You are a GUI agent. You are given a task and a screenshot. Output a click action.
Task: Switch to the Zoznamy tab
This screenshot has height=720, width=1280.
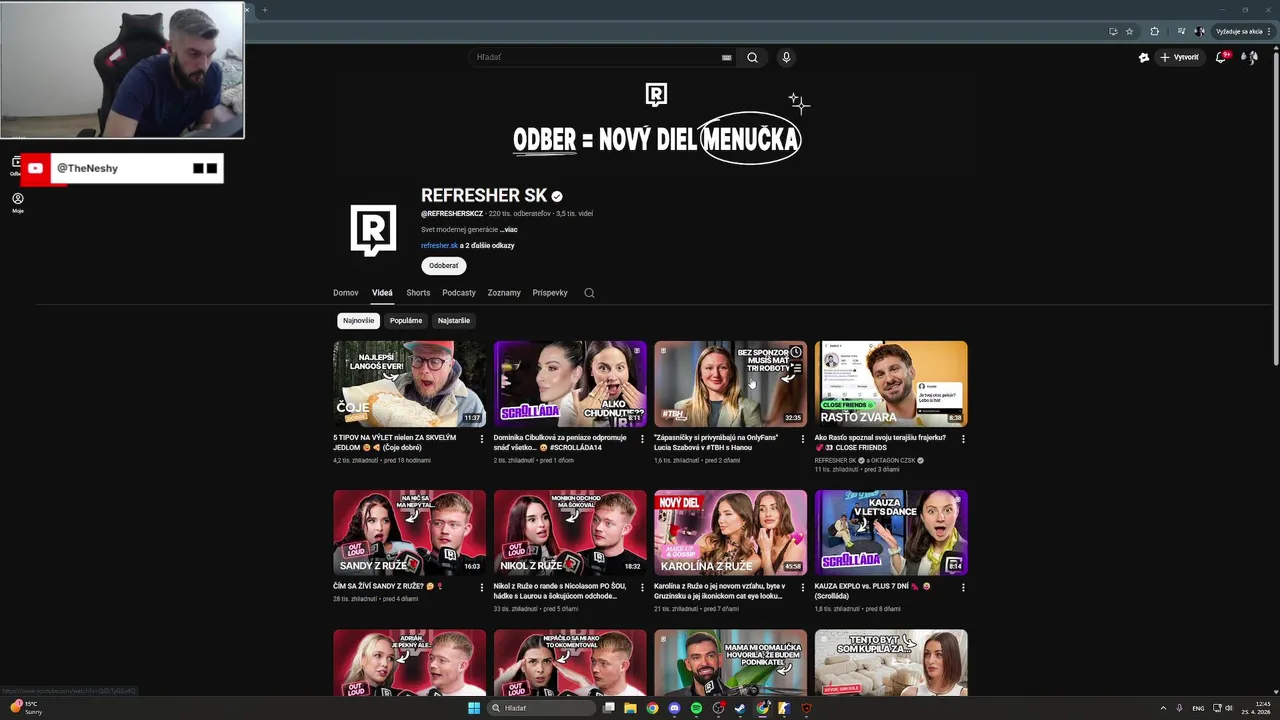pos(504,293)
